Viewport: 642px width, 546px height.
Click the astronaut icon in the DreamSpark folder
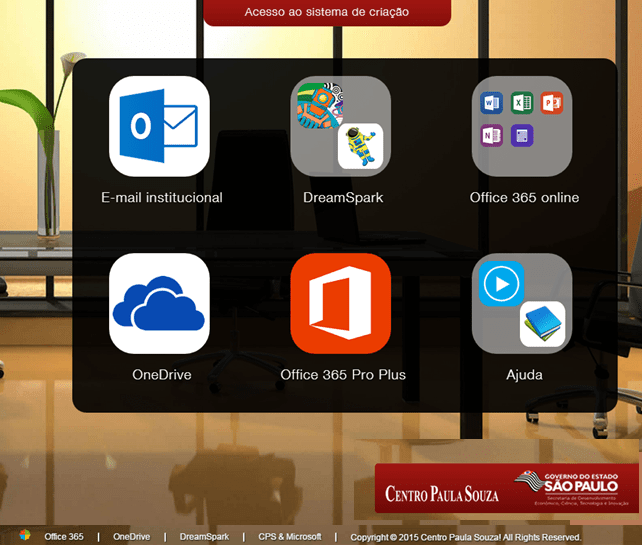[360, 146]
